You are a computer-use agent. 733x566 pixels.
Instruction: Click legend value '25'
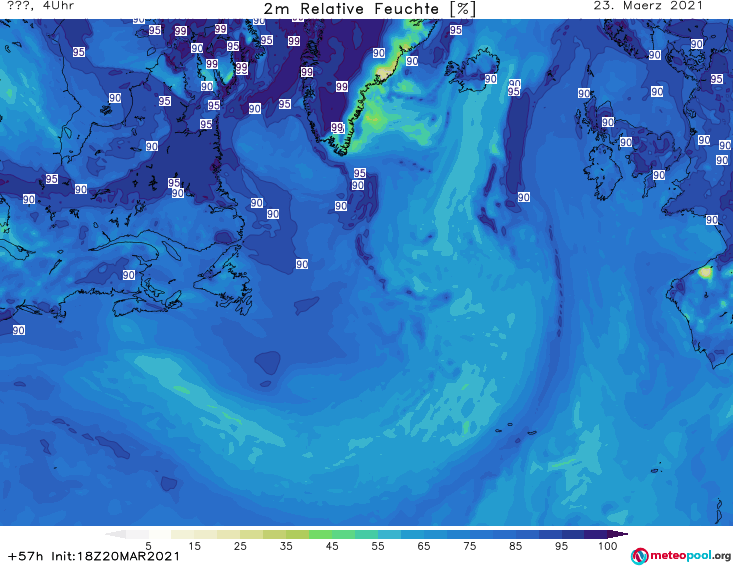(x=240, y=546)
